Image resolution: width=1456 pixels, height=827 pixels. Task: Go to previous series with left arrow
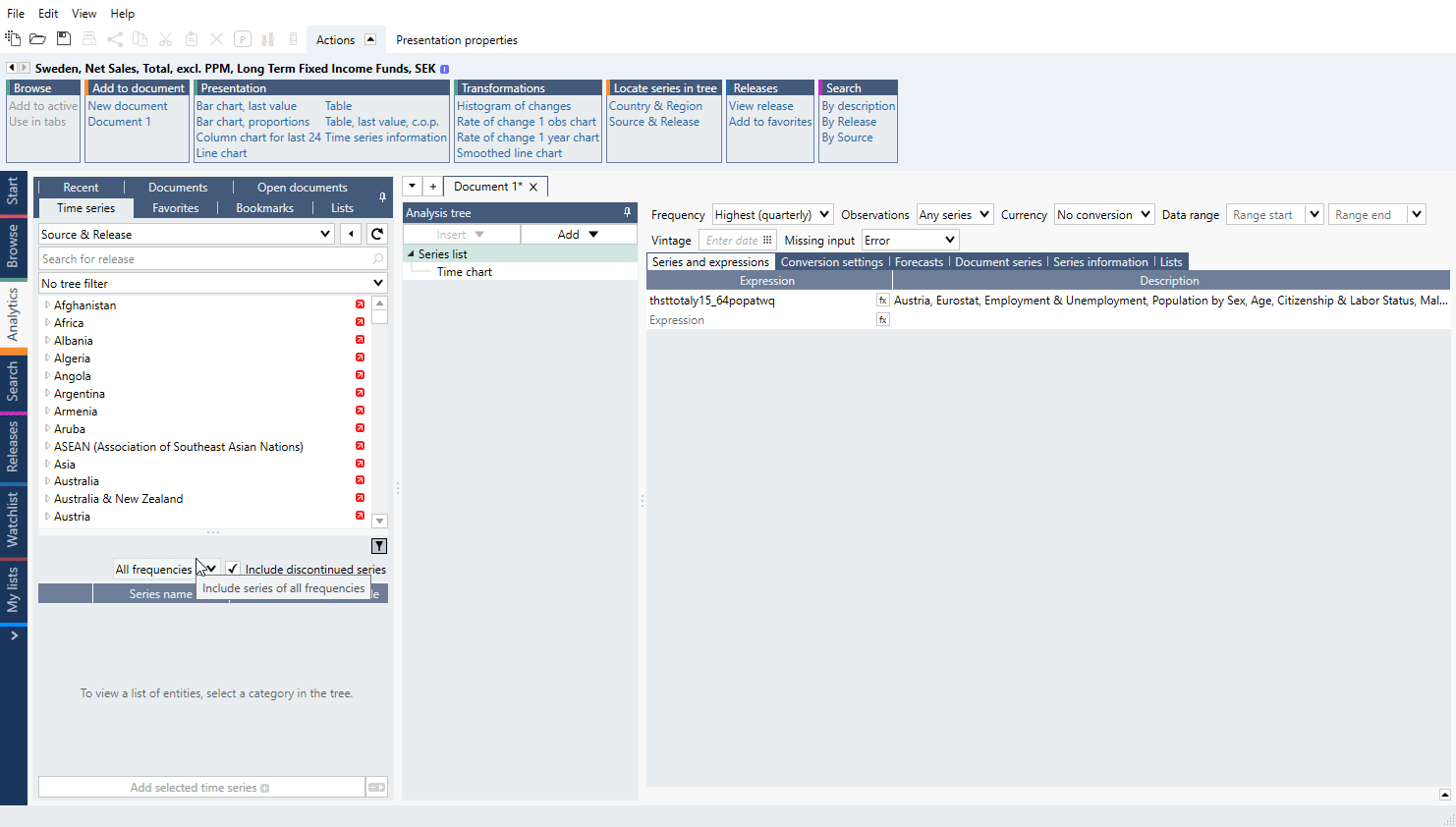[12, 68]
